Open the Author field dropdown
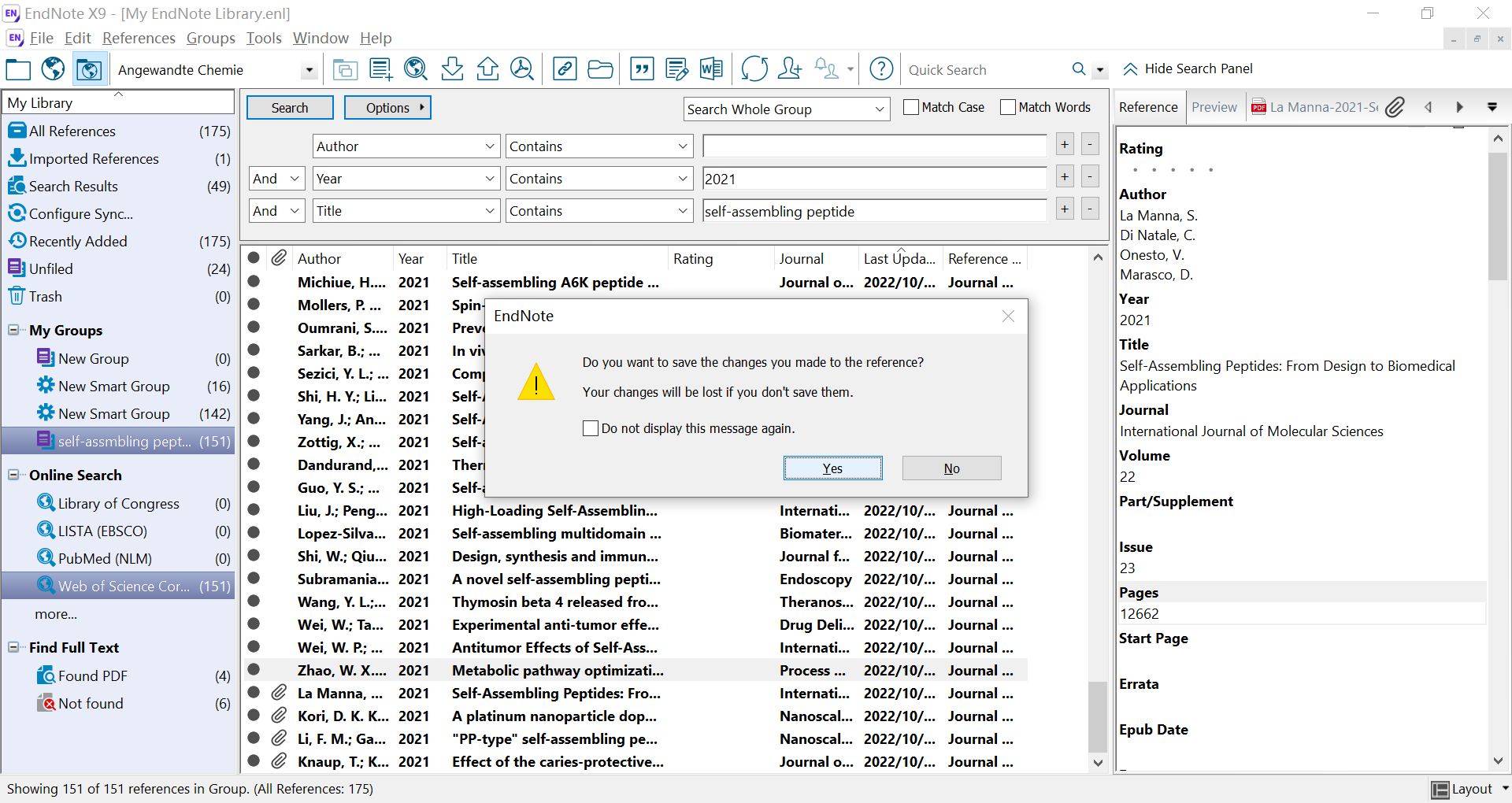1512x803 pixels. tap(406, 146)
